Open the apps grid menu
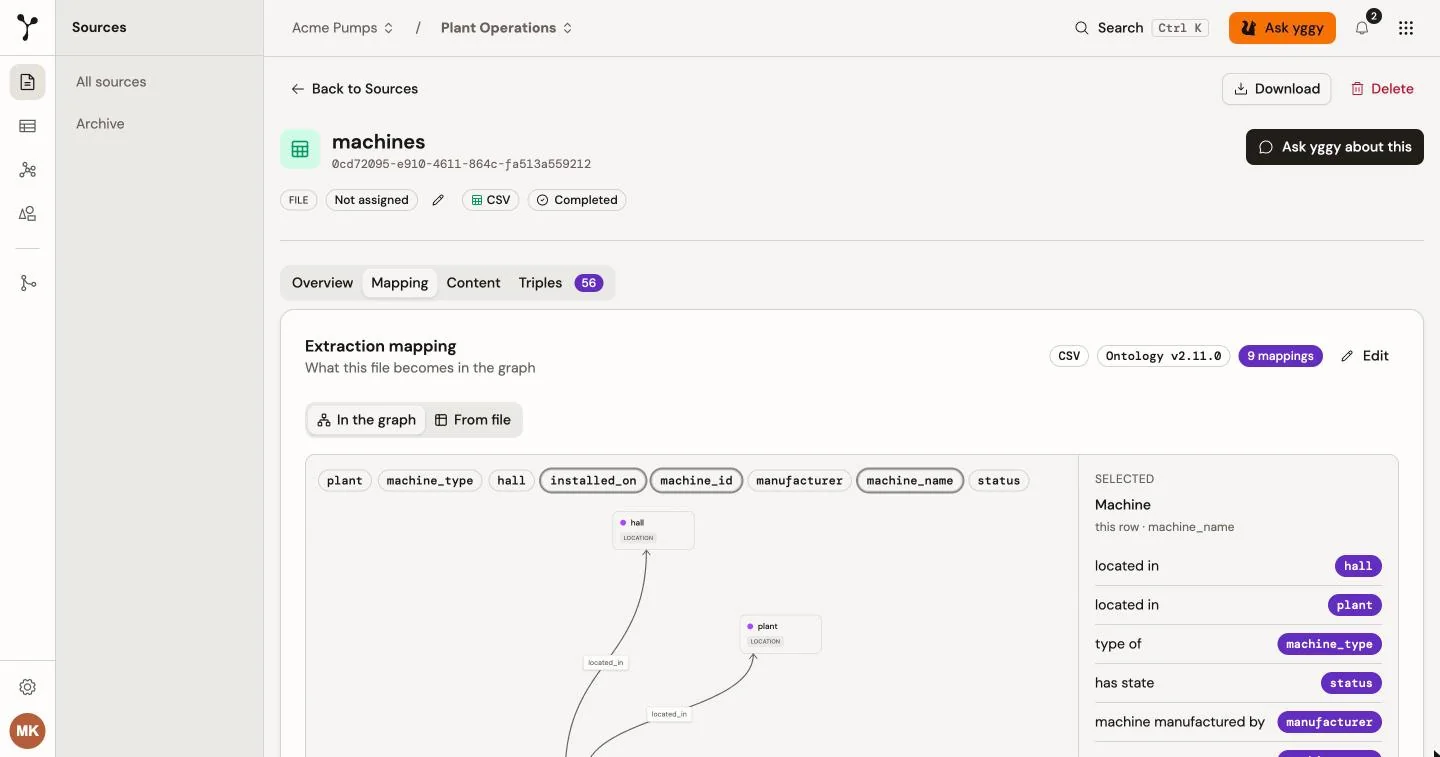This screenshot has height=757, width=1440. point(1406,28)
